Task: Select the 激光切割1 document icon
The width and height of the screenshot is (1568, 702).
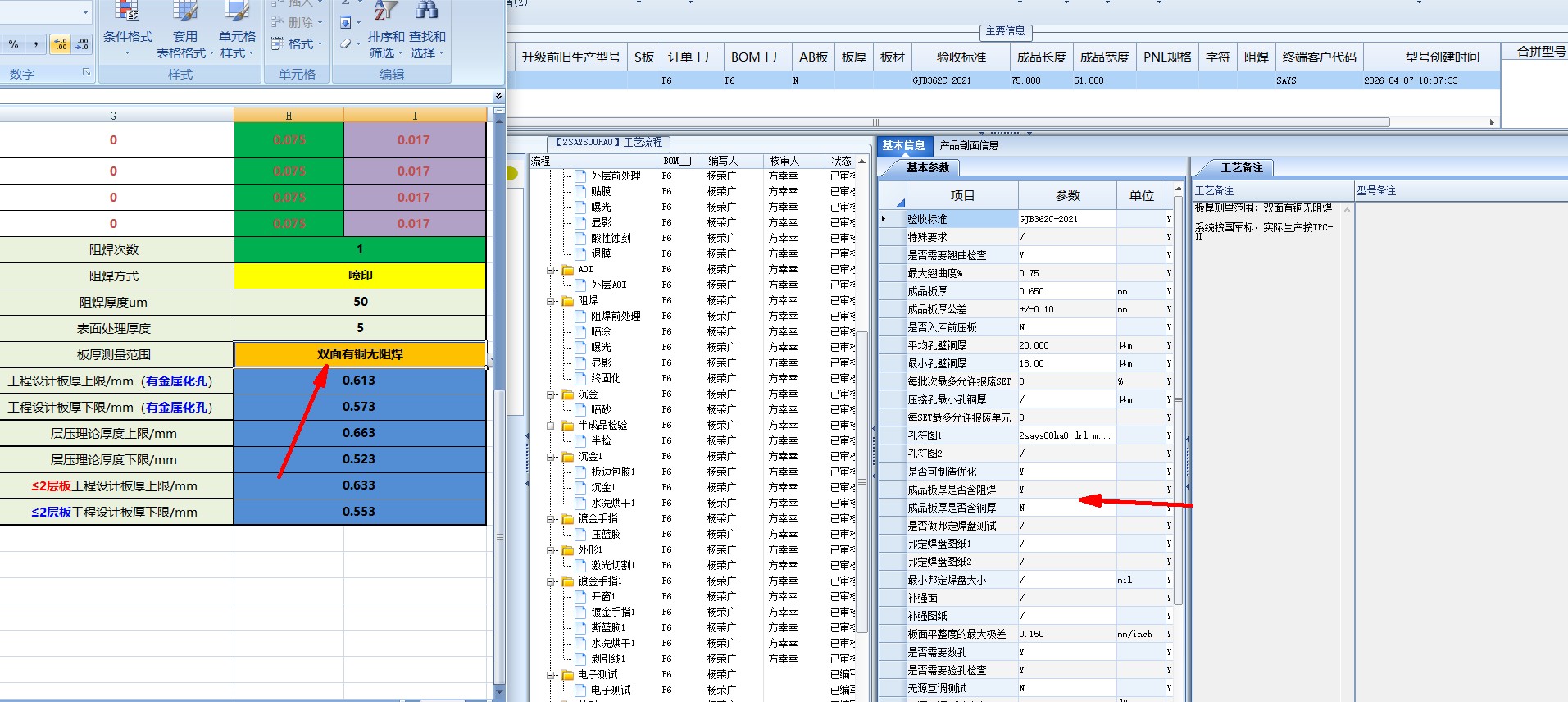Action: pyautogui.click(x=579, y=565)
